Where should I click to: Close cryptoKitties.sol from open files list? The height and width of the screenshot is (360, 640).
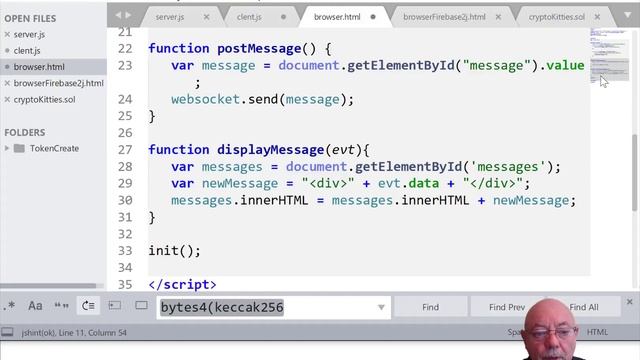[7, 100]
